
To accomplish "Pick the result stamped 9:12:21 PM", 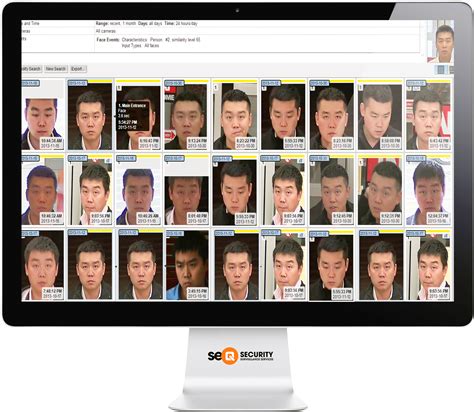I will pyautogui.click(x=380, y=190).
